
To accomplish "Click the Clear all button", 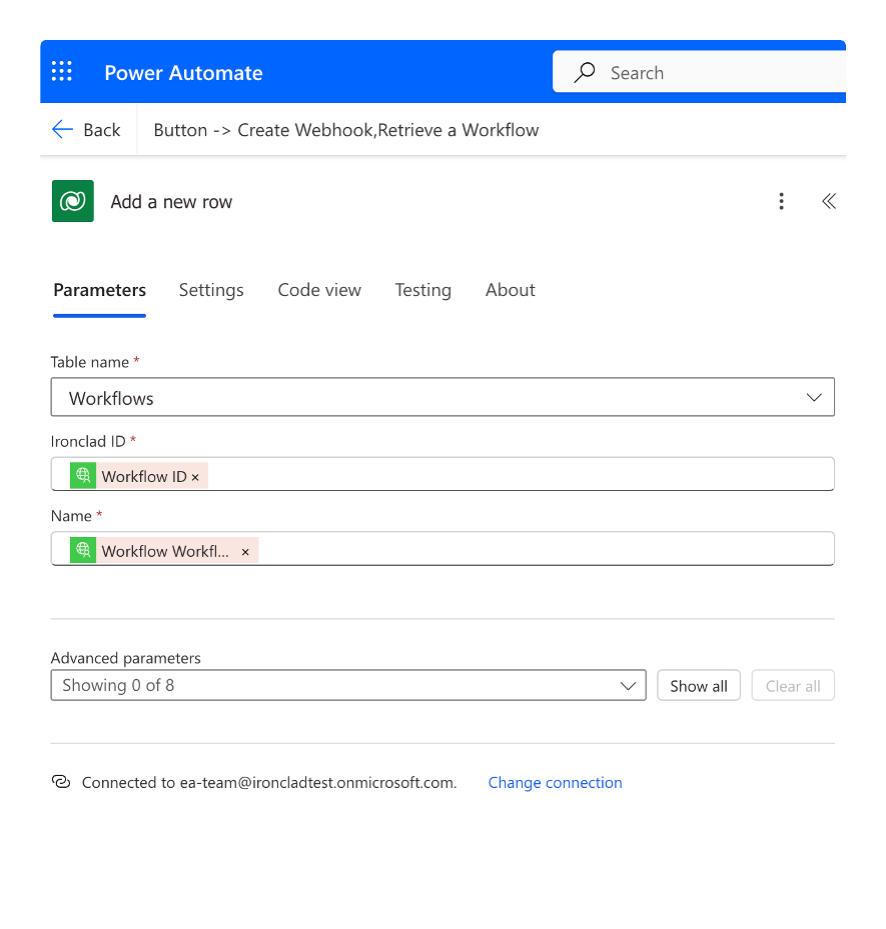I will [793, 685].
